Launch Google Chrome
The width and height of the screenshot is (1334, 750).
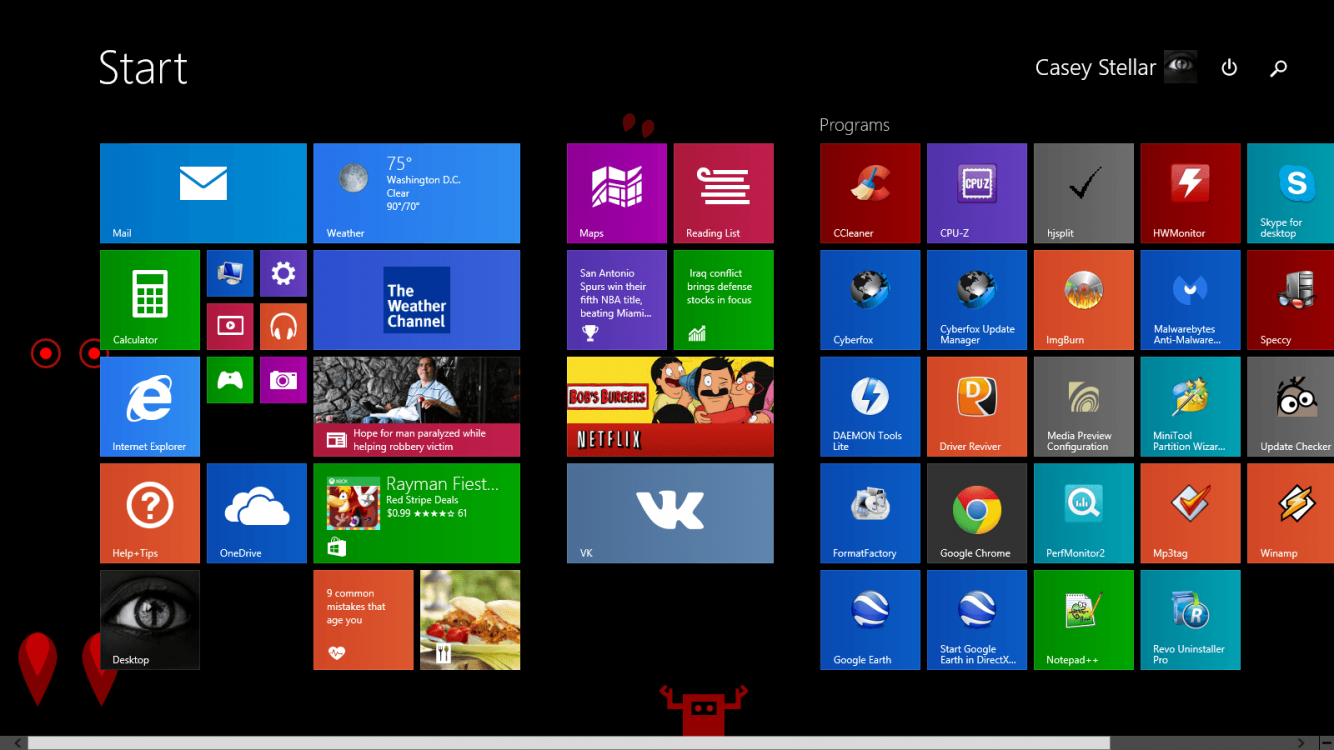[x=977, y=513]
